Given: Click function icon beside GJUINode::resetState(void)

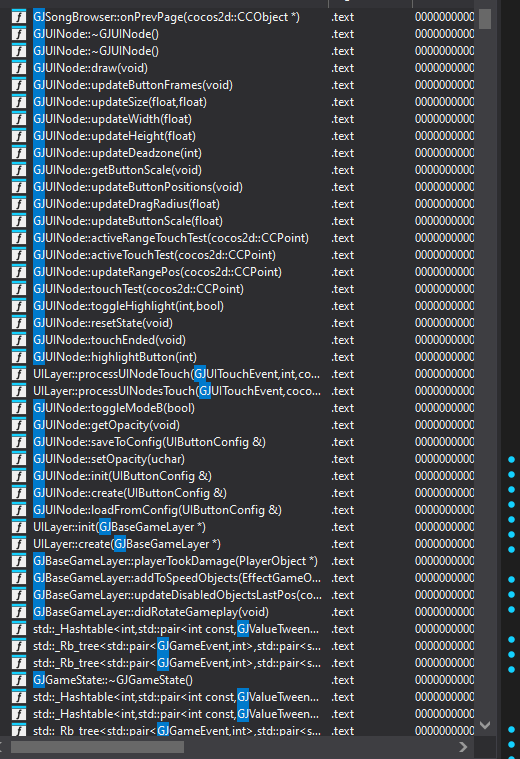Looking at the screenshot, I should 18,323.
